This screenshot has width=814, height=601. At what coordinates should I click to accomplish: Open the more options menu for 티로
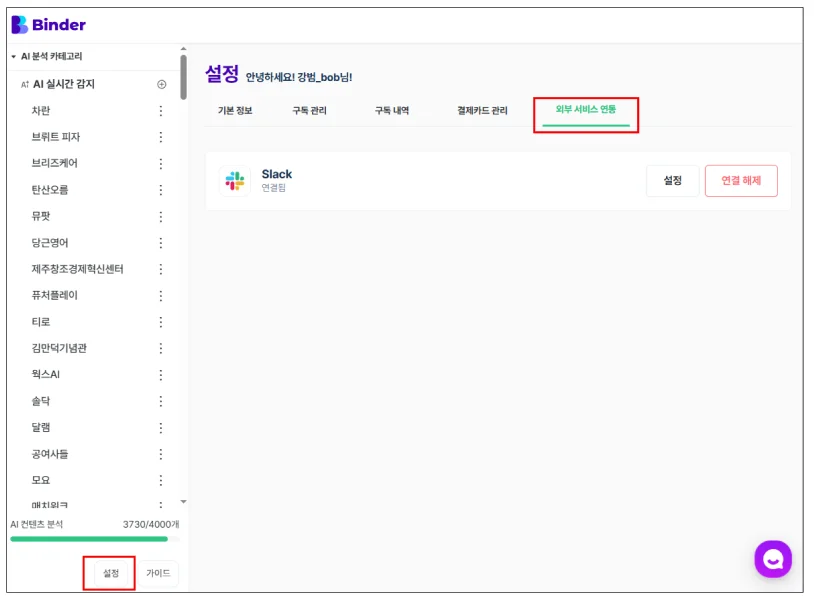pyautogui.click(x=161, y=322)
